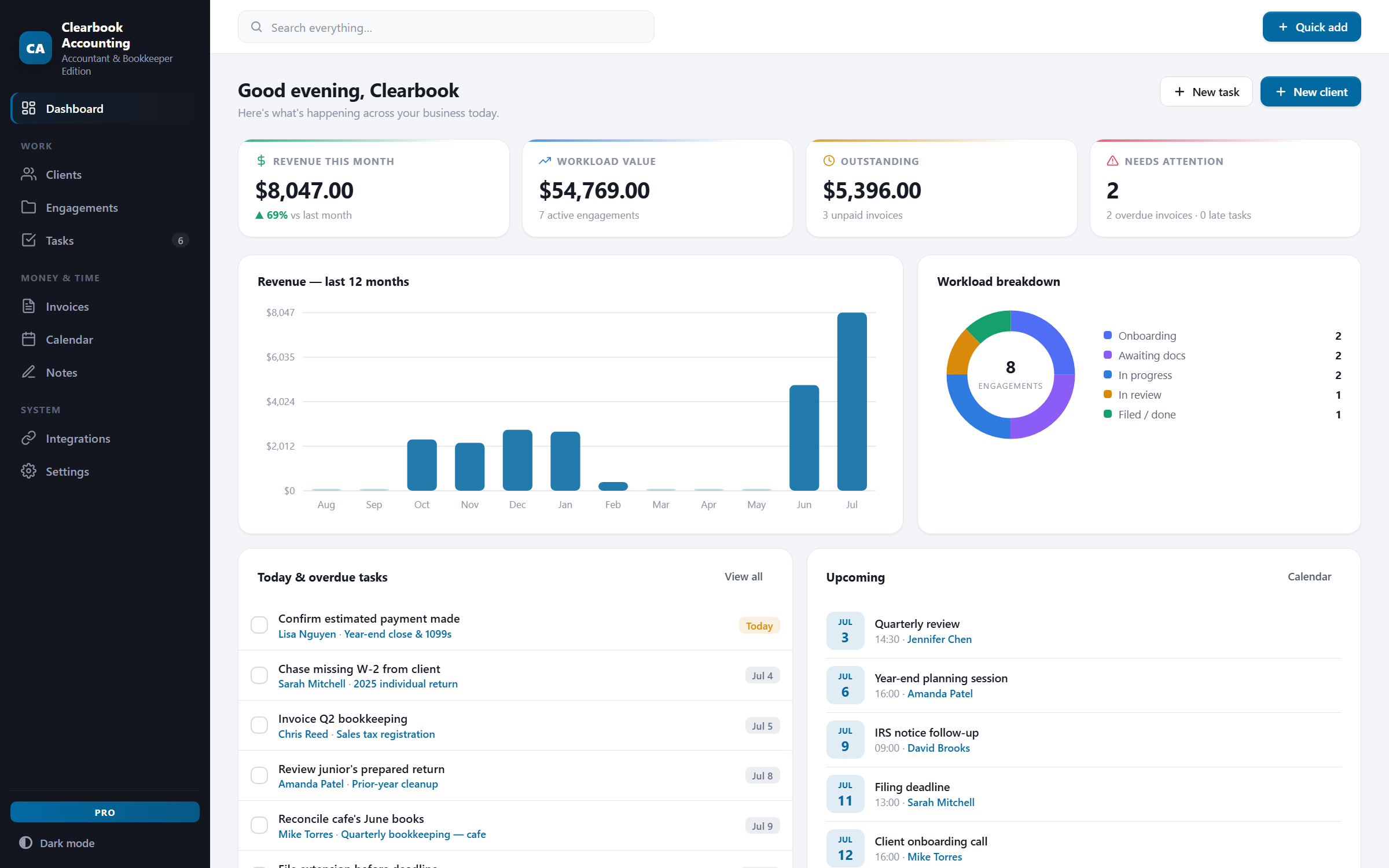Click the New client button
Screen dimensions: 1389x868
tap(1310, 91)
